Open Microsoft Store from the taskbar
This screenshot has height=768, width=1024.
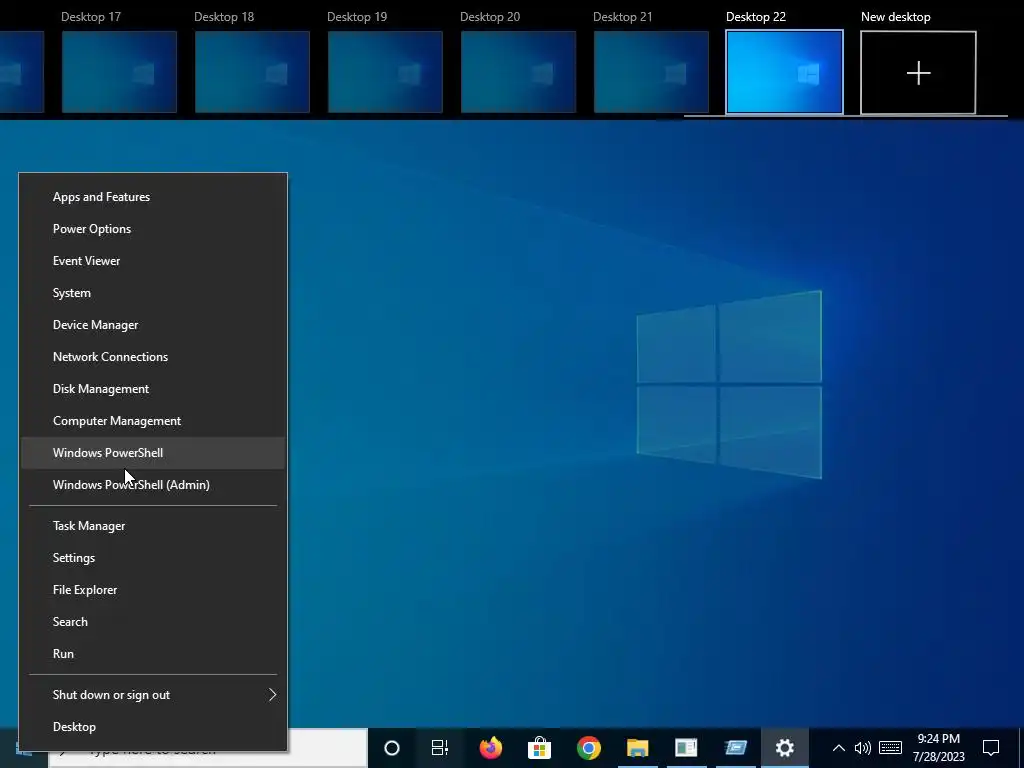[x=539, y=748]
